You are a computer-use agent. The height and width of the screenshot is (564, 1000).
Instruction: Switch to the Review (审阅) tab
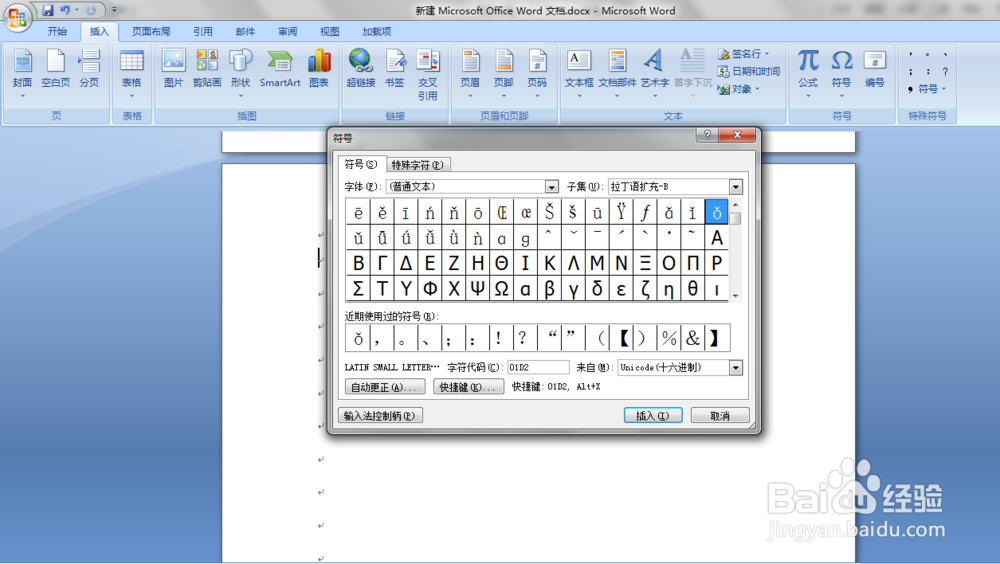tap(287, 31)
